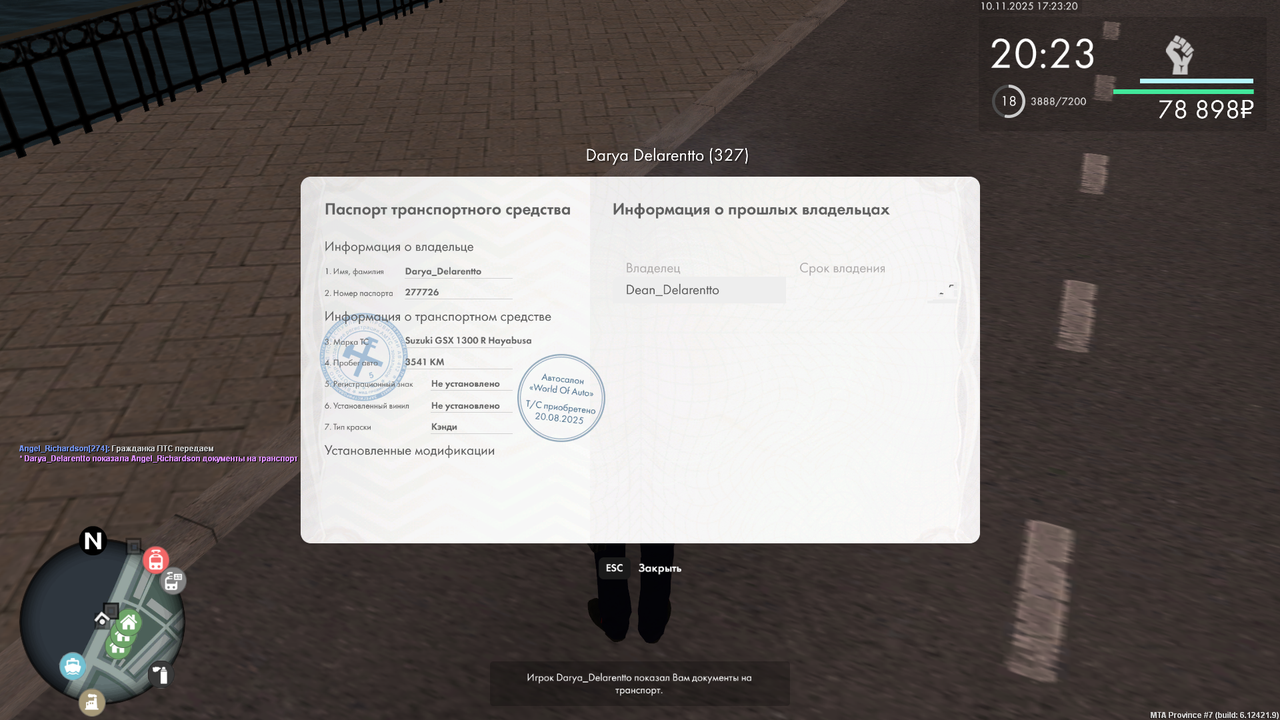Click the blue World Of Auto dealership stamp
This screenshot has height=720, width=1280.
click(561, 398)
